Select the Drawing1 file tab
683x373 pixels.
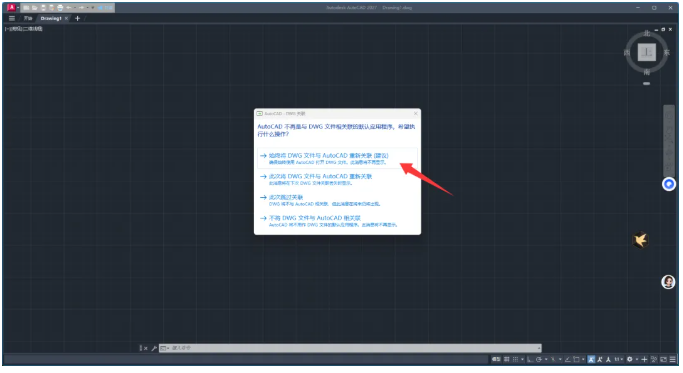click(51, 18)
